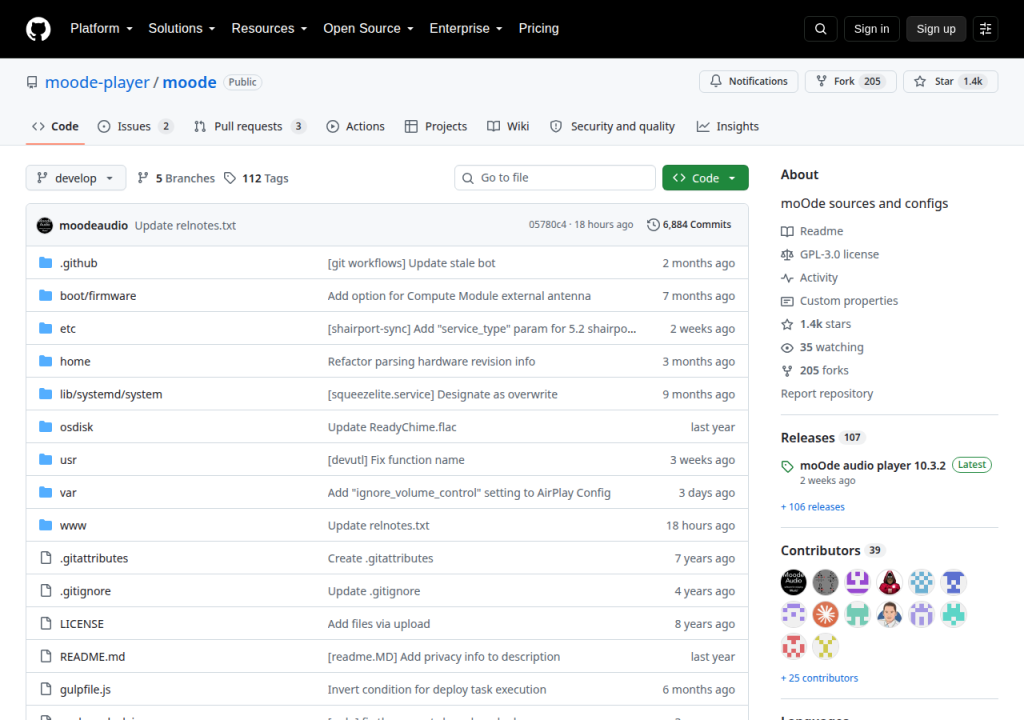Open commit '[devutl] Fix function name'
Screen dimensions: 1024x720
[x=396, y=459]
